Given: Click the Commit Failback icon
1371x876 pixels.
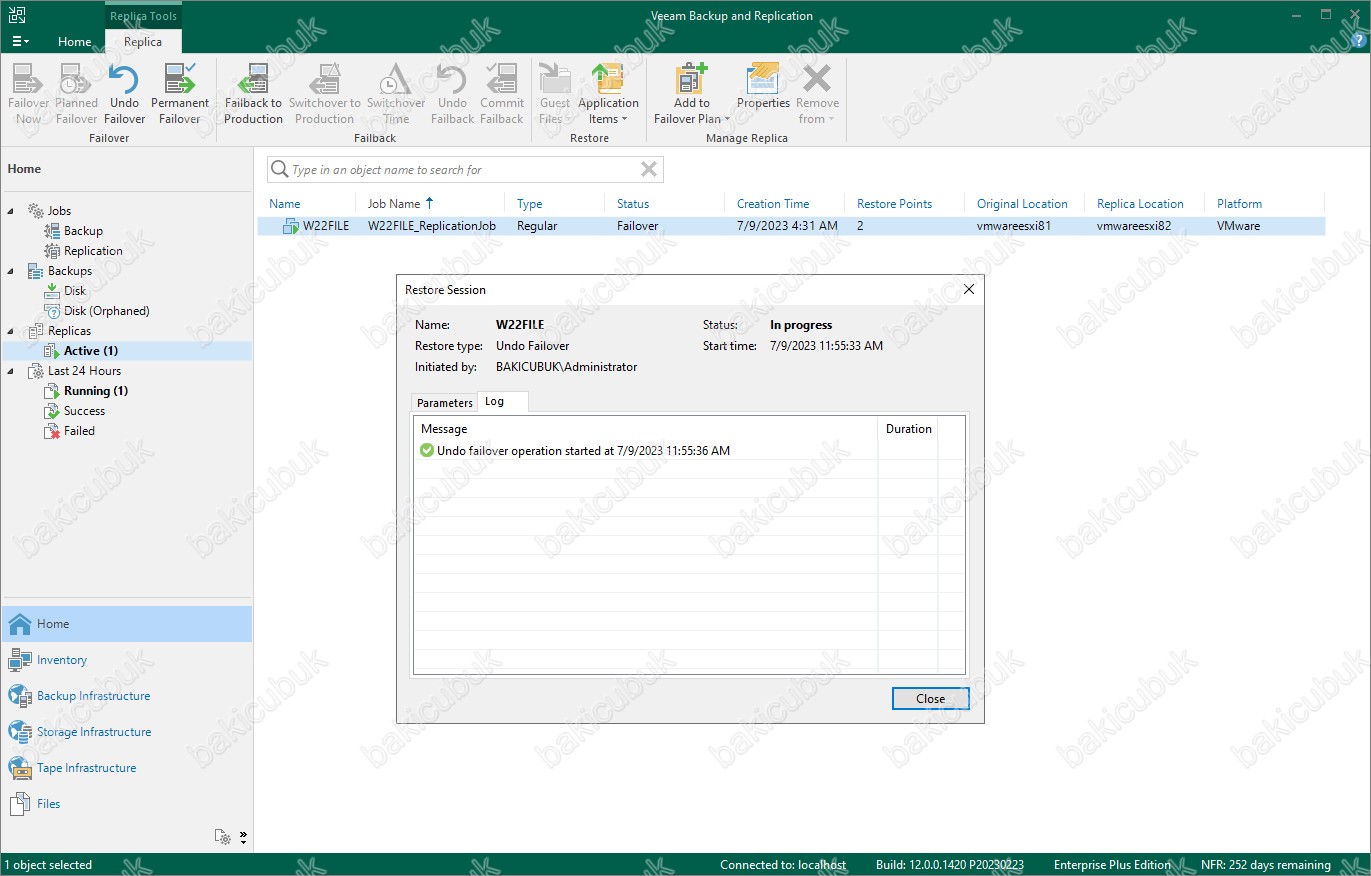Looking at the screenshot, I should [x=502, y=95].
